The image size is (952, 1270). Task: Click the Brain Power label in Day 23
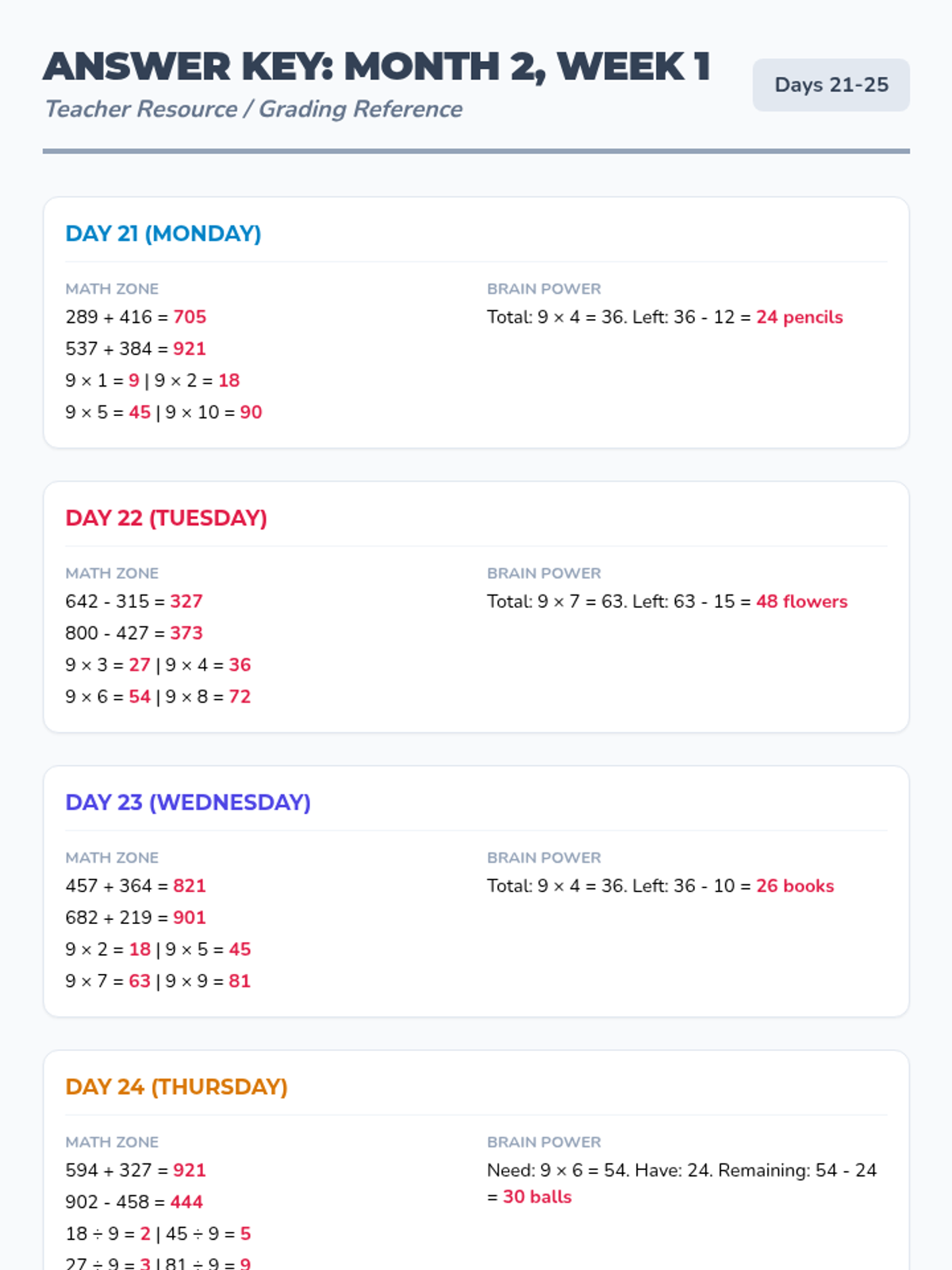544,857
